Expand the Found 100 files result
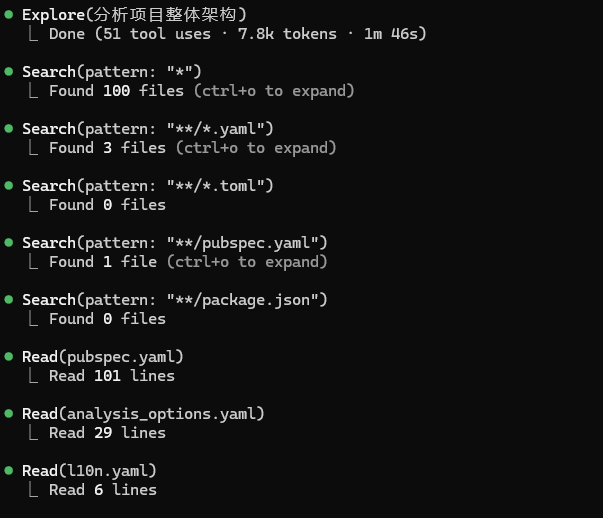603x518 pixels. (x=202, y=91)
